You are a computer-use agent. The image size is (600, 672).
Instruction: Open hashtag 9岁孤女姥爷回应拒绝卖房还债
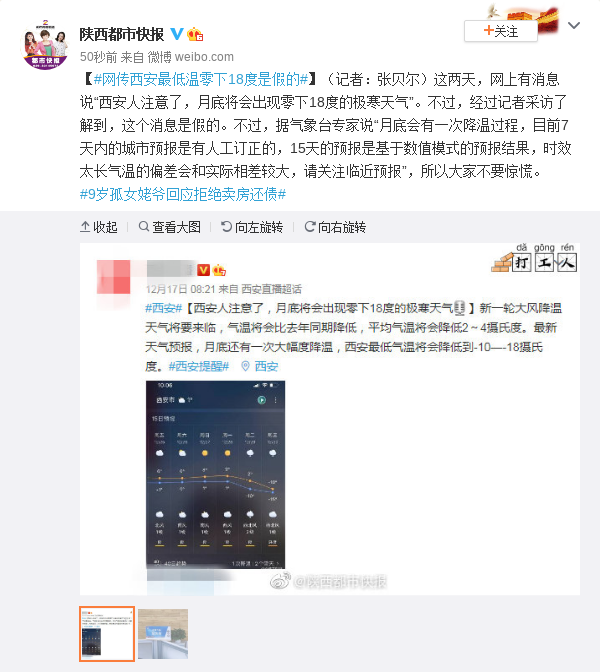183,195
